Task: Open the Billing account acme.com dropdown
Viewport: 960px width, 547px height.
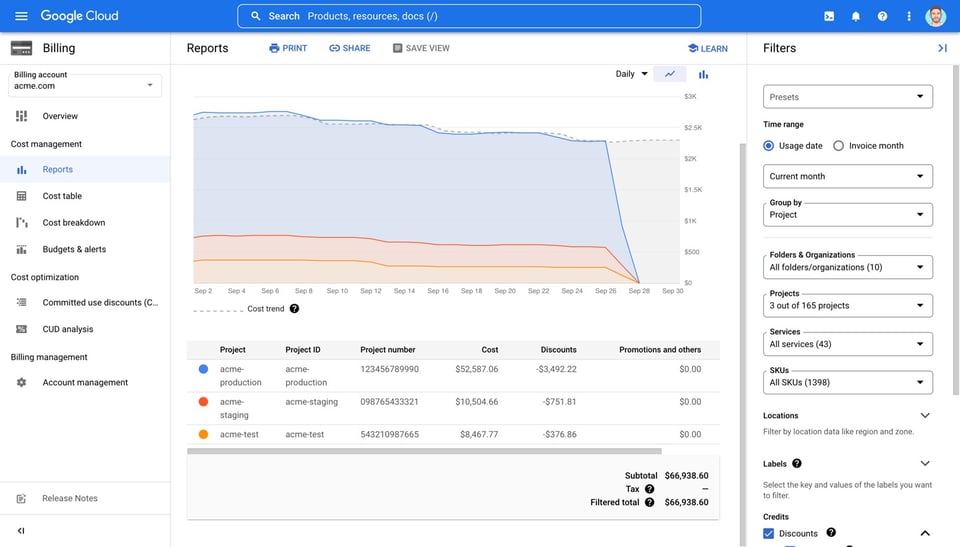Action: point(85,85)
